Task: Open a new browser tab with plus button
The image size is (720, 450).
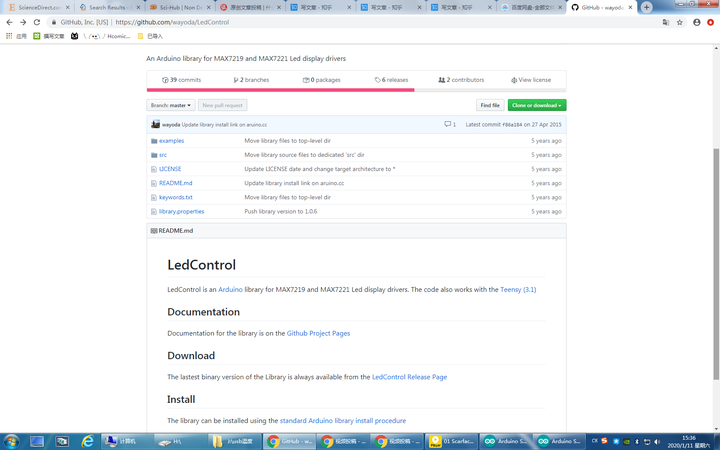Action: [646, 7]
